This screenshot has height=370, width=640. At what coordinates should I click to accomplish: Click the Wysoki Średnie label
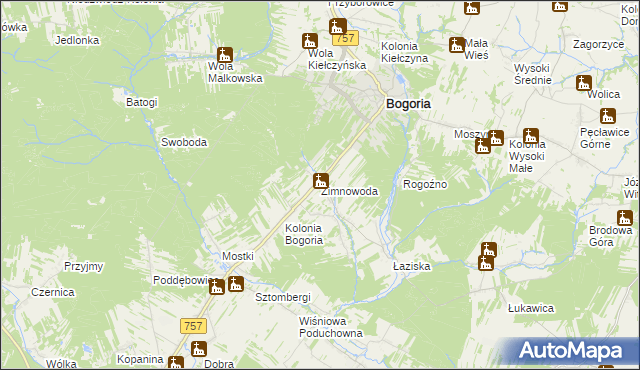pos(532,74)
